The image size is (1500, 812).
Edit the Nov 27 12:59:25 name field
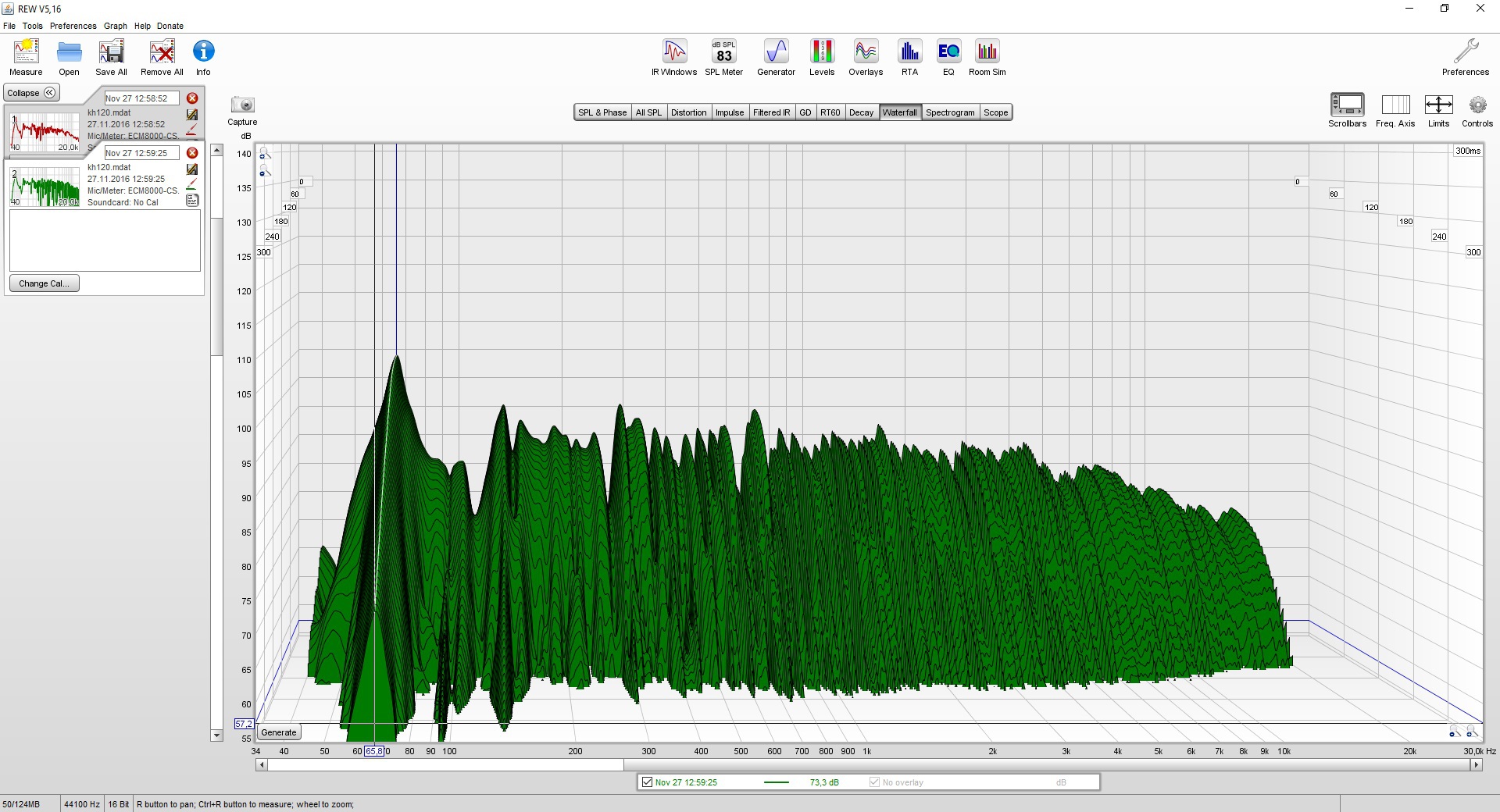pyautogui.click(x=142, y=153)
